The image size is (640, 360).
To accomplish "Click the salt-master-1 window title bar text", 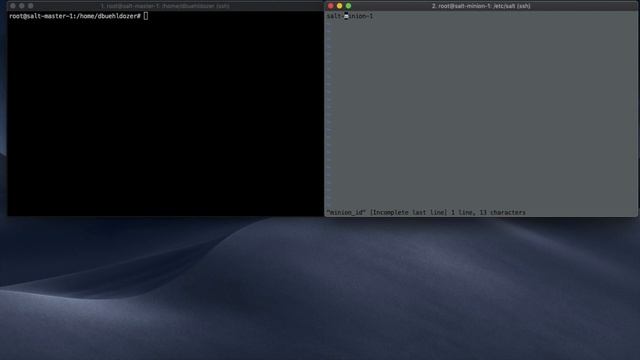I will (165, 6).
